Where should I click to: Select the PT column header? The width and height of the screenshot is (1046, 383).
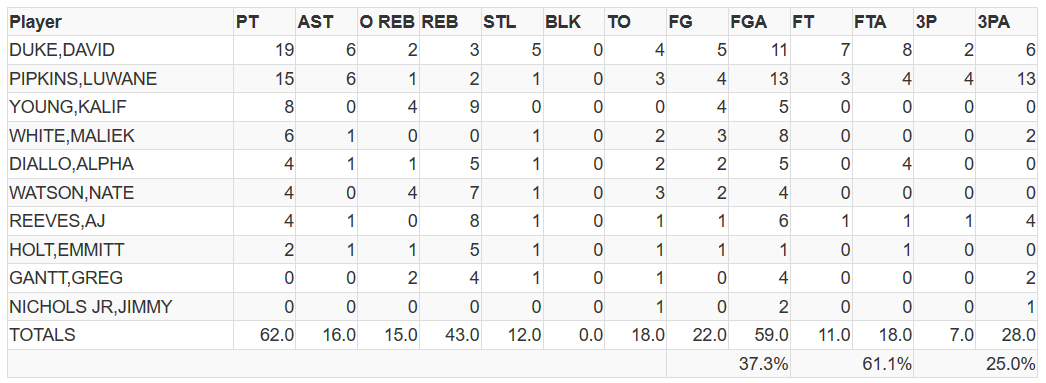(246, 22)
